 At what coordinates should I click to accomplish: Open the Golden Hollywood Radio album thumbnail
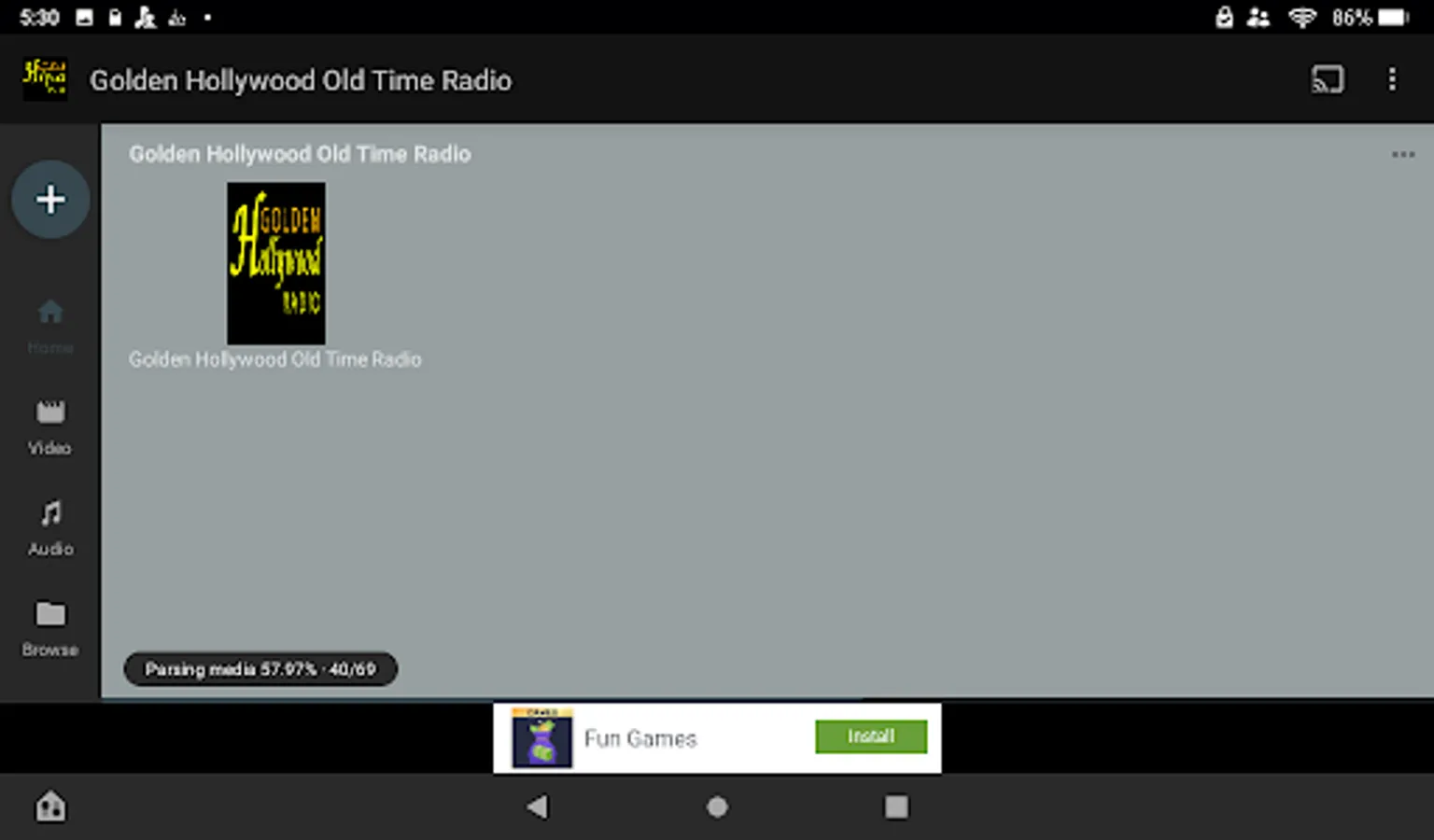coord(276,263)
